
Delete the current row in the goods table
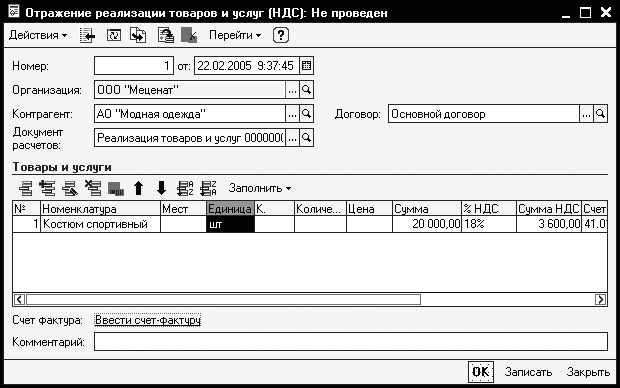pyautogui.click(x=93, y=188)
